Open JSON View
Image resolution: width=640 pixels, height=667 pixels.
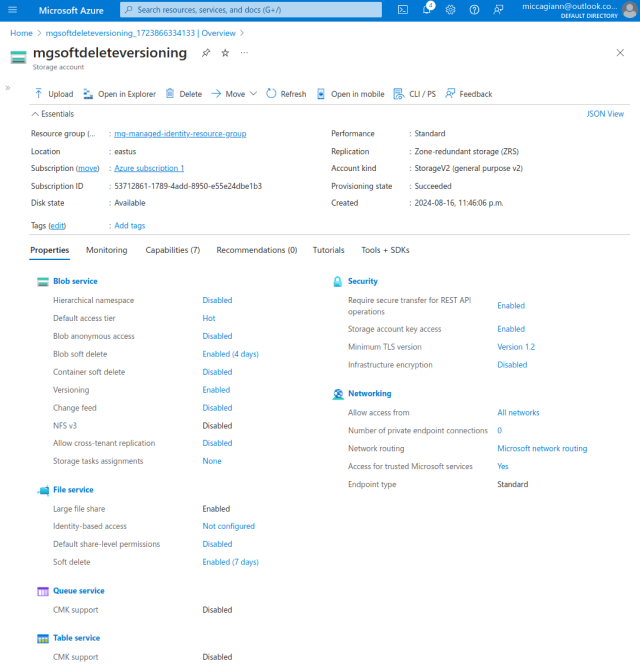pos(605,114)
